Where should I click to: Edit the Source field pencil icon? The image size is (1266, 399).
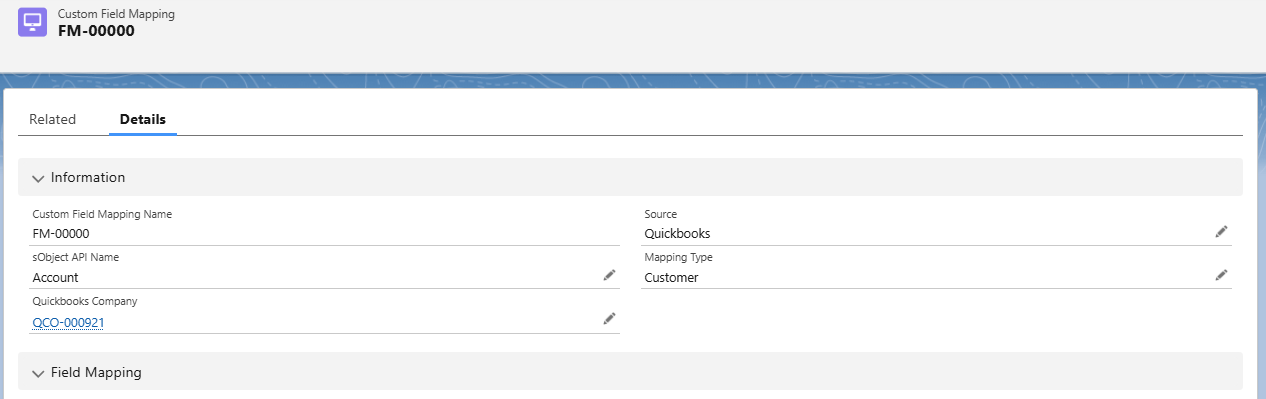pos(1221,231)
